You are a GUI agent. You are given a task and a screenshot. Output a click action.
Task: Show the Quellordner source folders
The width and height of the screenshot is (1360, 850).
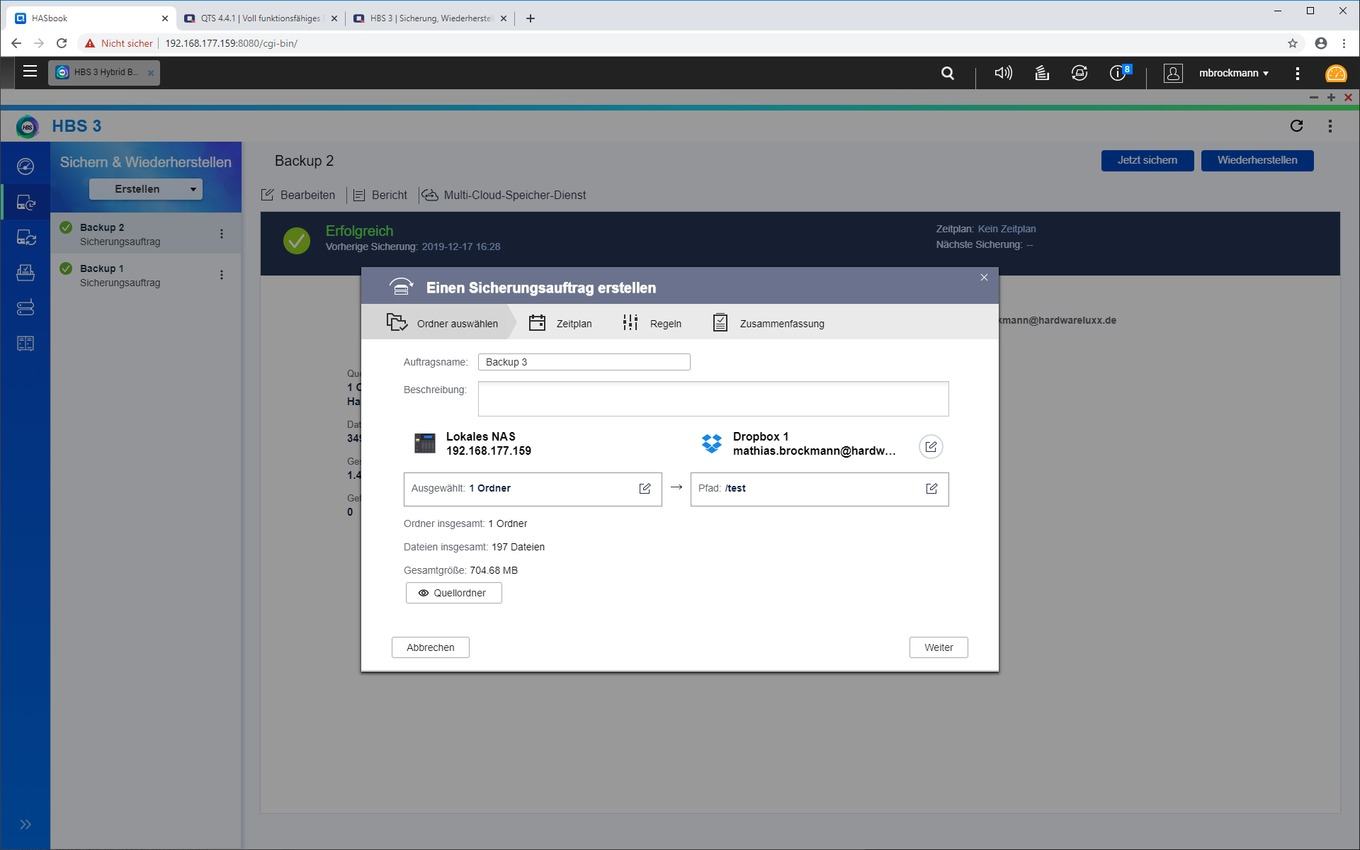click(x=453, y=593)
